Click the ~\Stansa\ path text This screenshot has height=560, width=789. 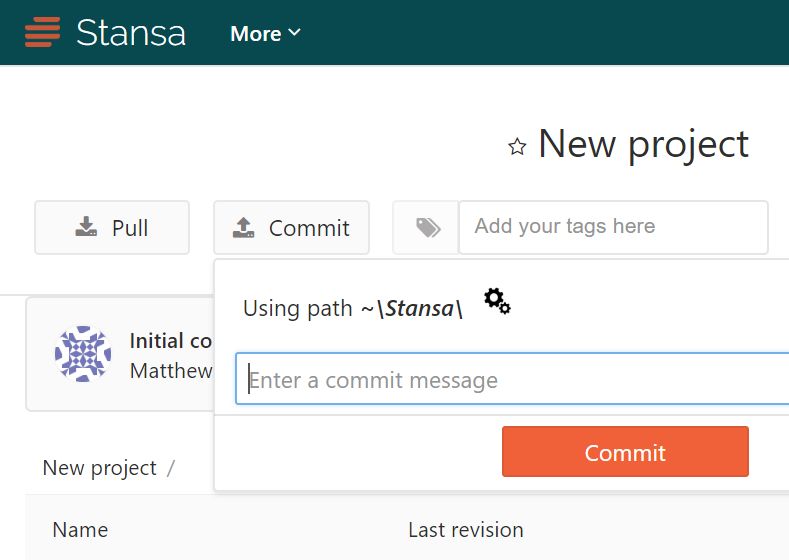click(x=412, y=308)
